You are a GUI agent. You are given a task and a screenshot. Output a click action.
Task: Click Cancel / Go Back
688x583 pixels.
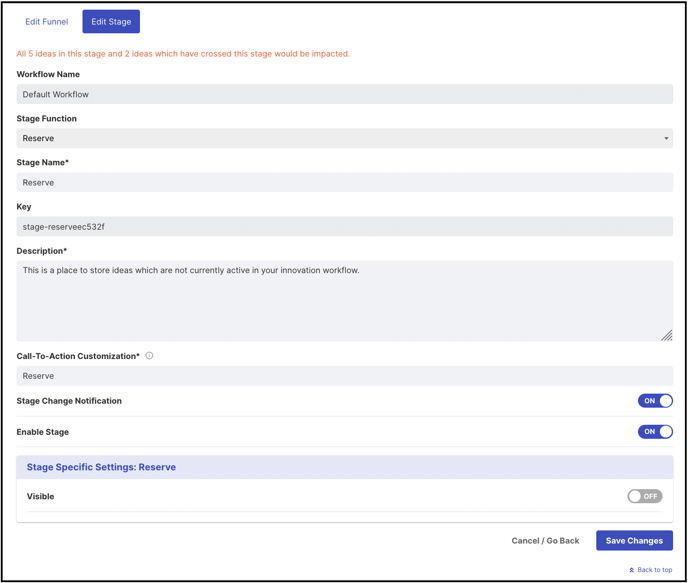545,540
